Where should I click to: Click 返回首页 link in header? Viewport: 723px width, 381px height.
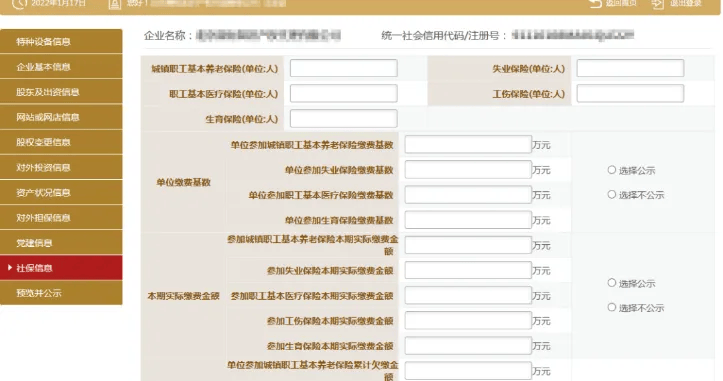(x=621, y=3)
